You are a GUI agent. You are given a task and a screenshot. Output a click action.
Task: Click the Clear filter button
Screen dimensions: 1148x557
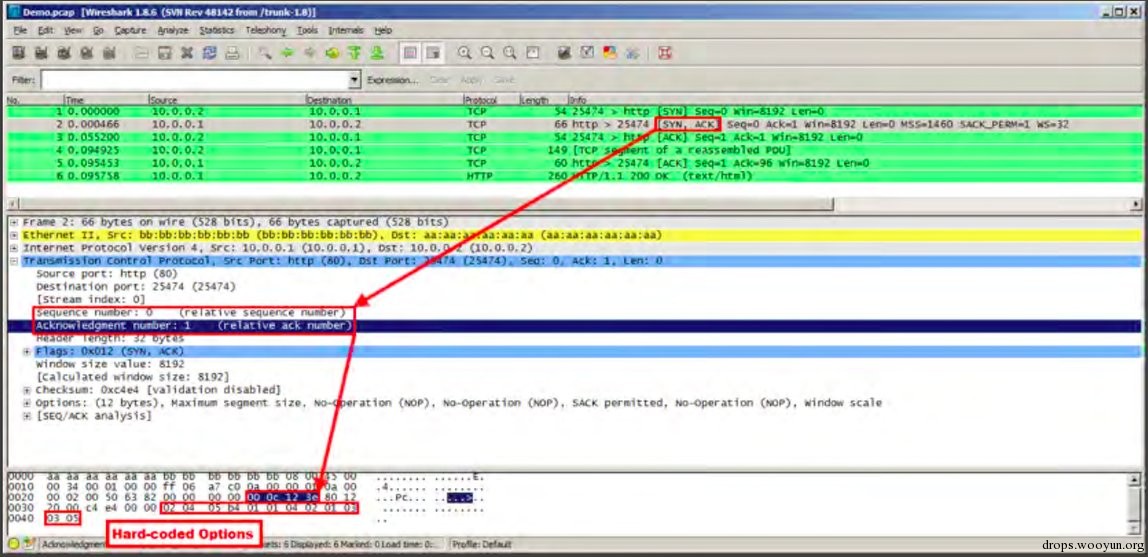[x=439, y=80]
